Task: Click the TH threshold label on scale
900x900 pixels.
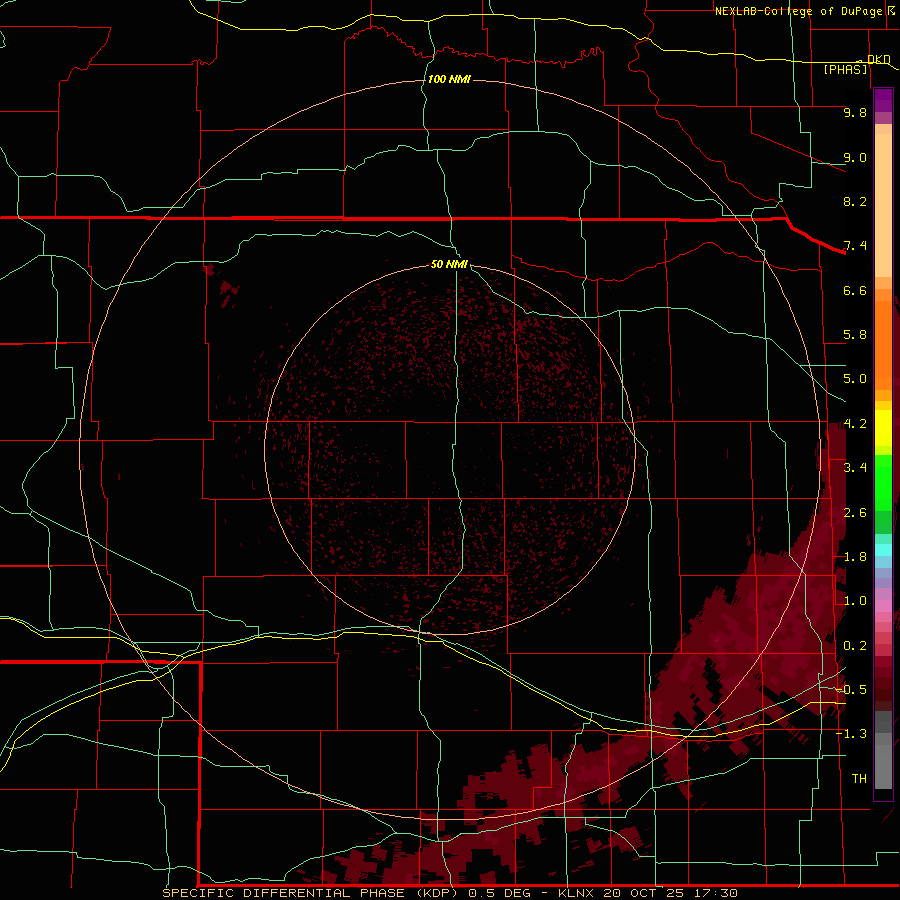Action: click(x=859, y=779)
